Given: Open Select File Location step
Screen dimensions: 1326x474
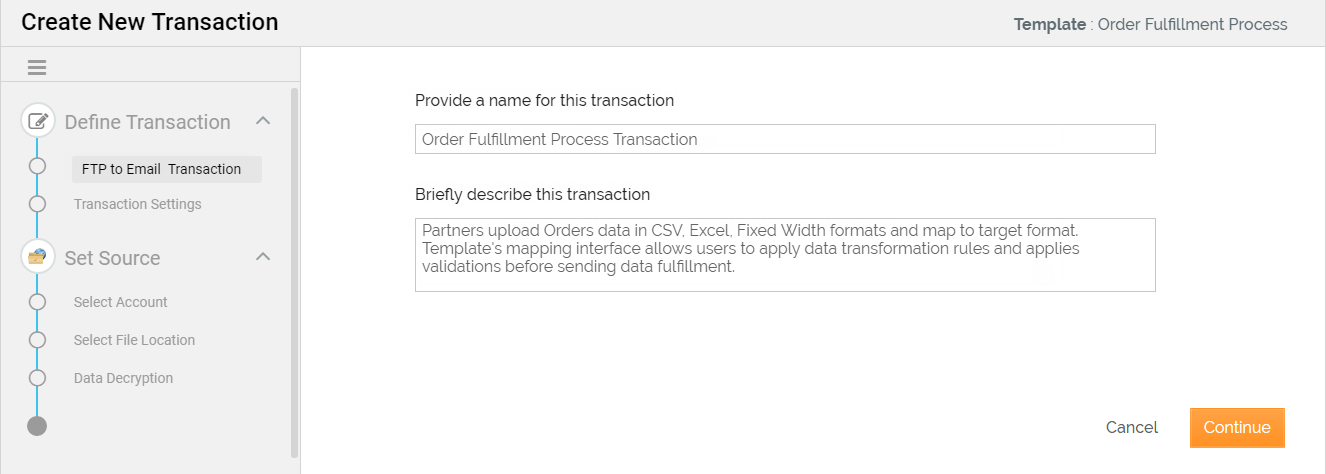Looking at the screenshot, I should (x=134, y=340).
